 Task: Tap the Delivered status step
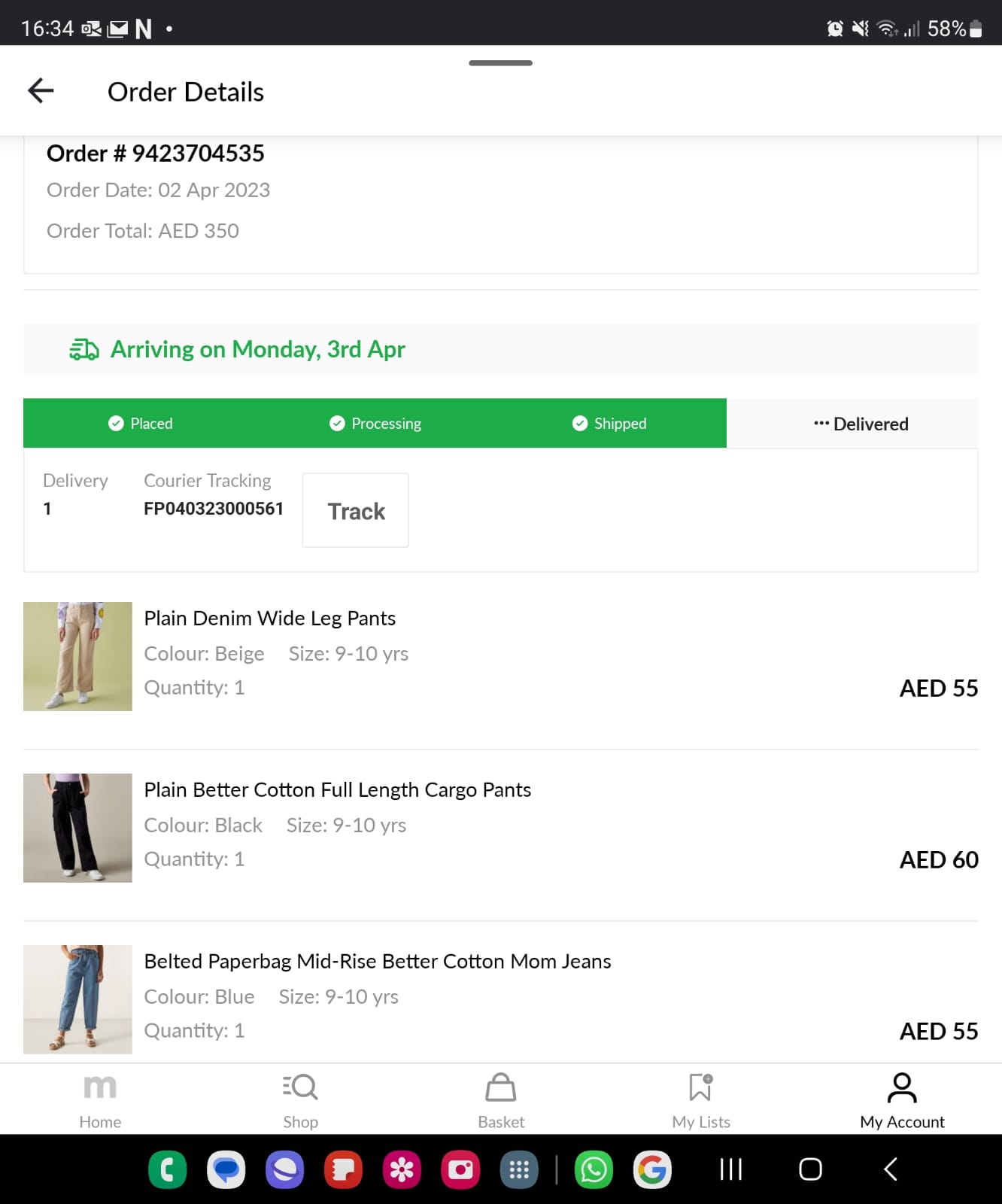click(861, 424)
